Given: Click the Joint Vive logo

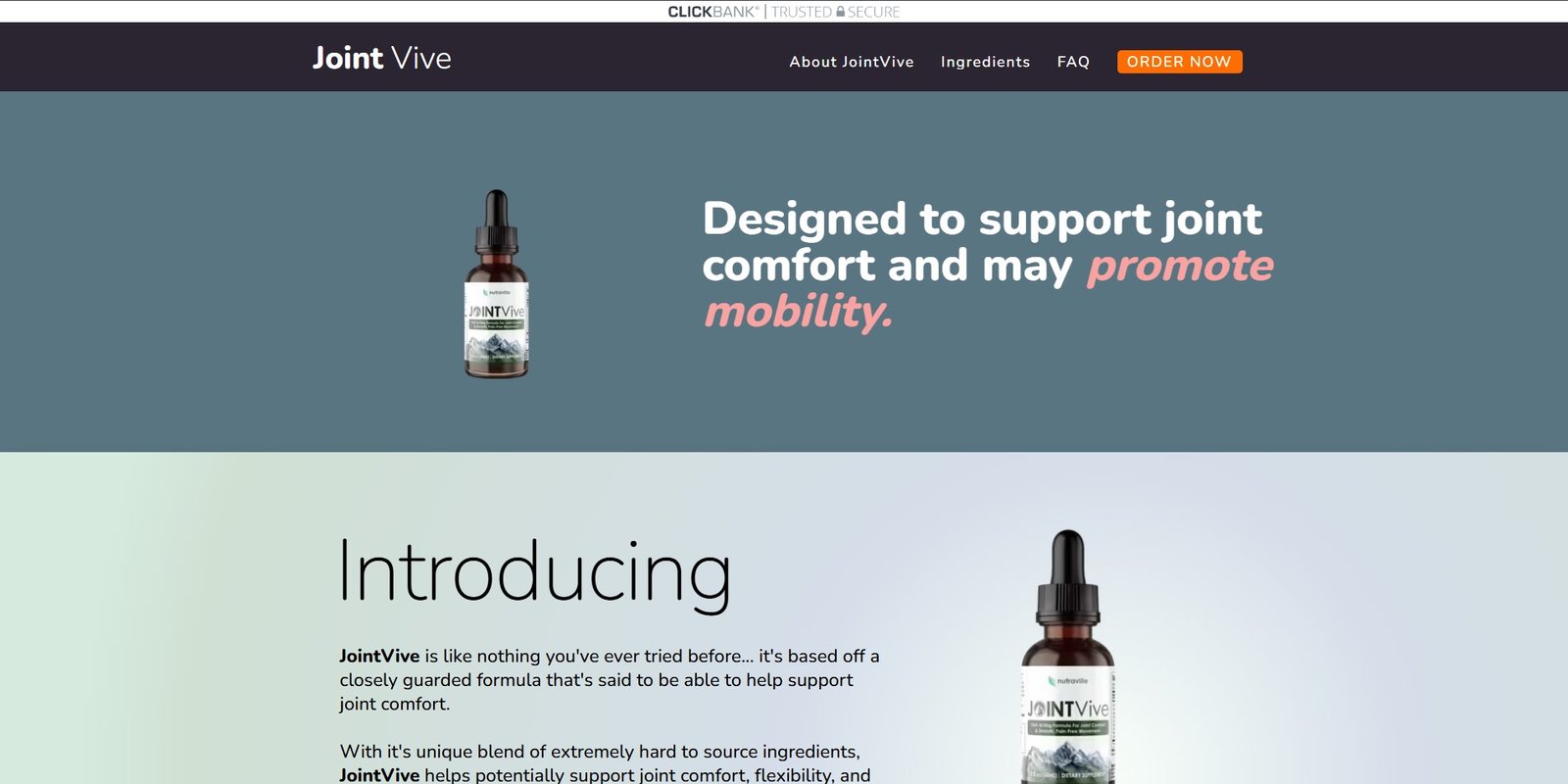Looking at the screenshot, I should tap(381, 58).
